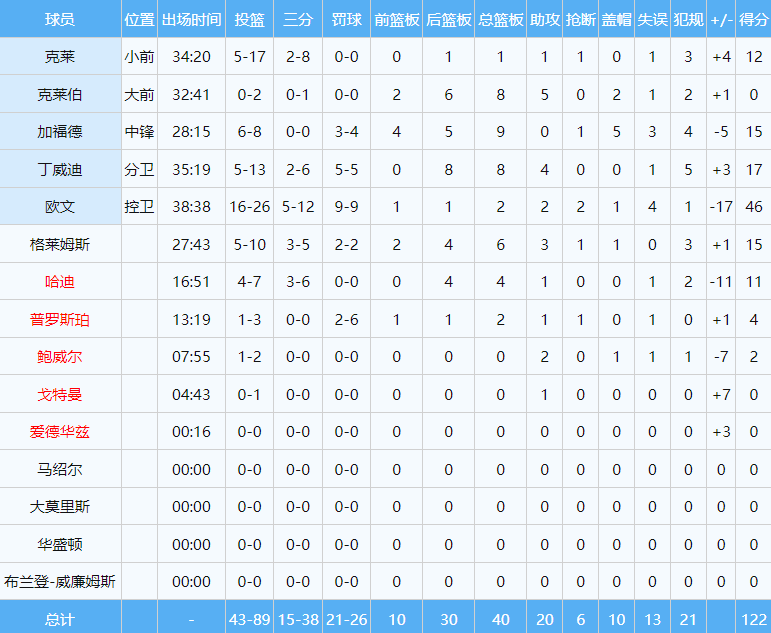The height and width of the screenshot is (633, 771).
Task: Select 丁威迪's score of 17
Action: click(754, 170)
